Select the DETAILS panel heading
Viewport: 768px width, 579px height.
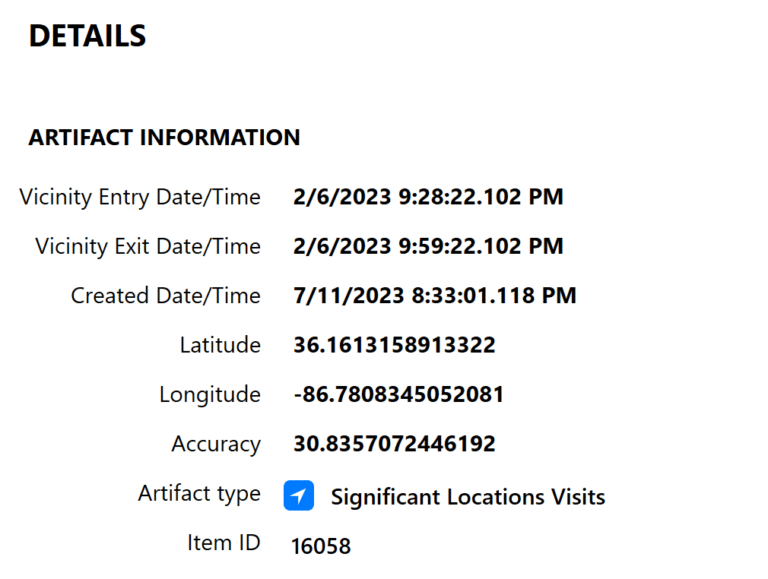[x=87, y=37]
